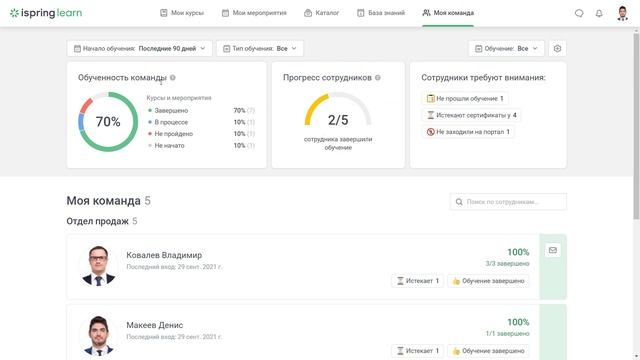The width and height of the screenshot is (640, 360).
Task: Open the База знаний tab
Action: pos(380,13)
